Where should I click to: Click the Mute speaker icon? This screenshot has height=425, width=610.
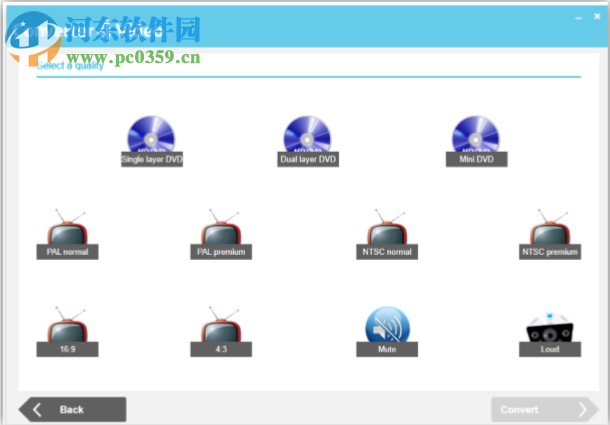pos(387,325)
